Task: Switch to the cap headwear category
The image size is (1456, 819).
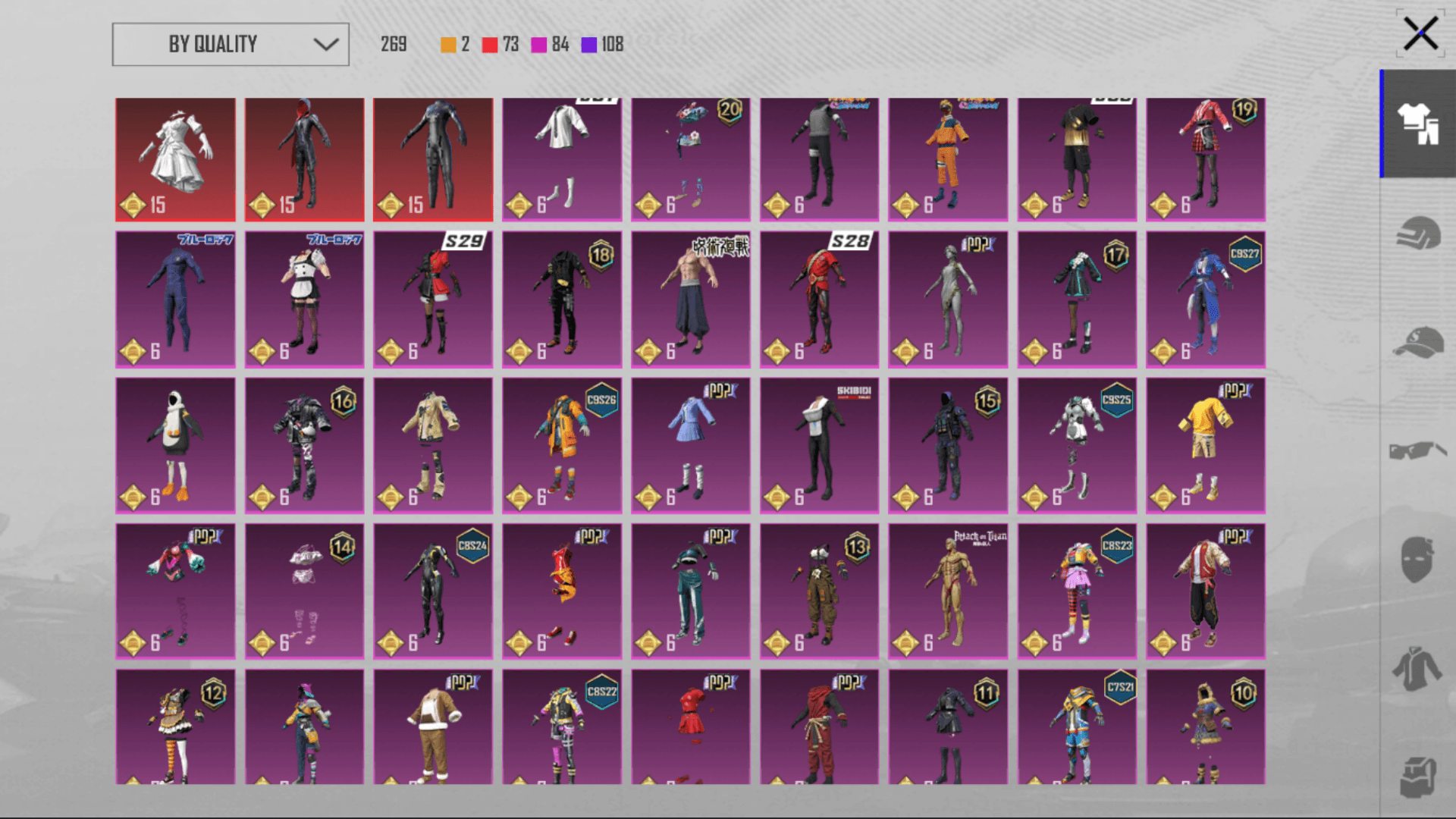Action: pyautogui.click(x=1418, y=342)
